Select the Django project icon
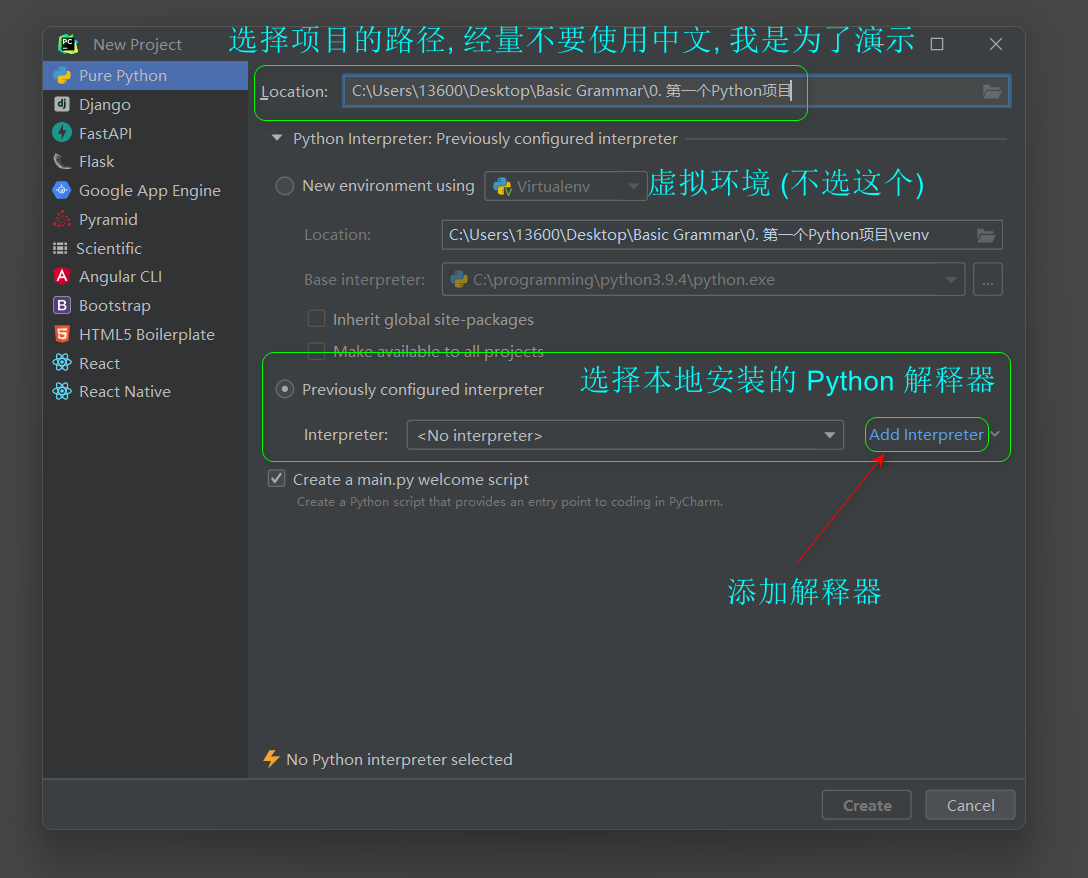Screen dimensions: 1088x878 (62, 104)
